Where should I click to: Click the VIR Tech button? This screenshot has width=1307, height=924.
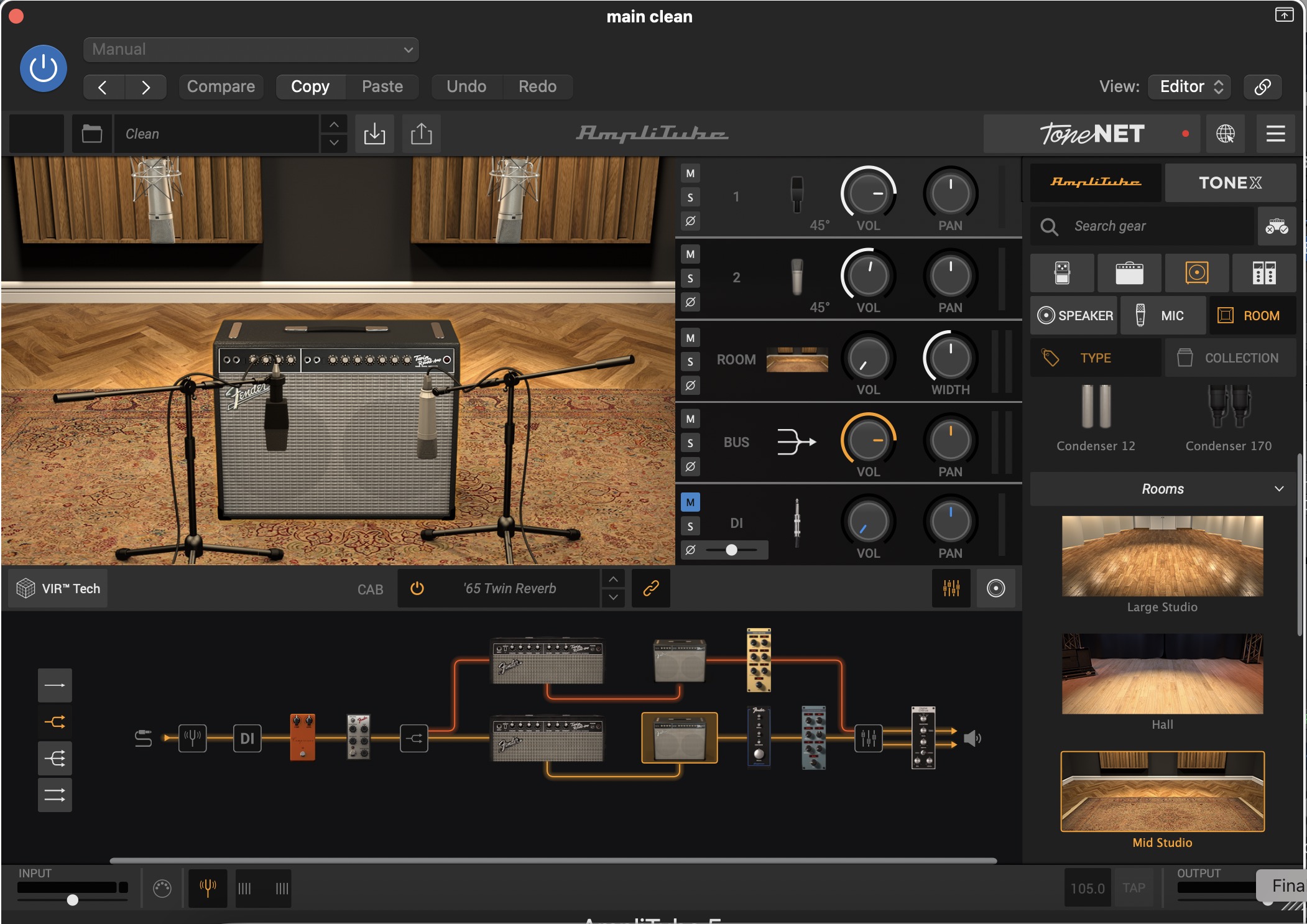[x=58, y=588]
